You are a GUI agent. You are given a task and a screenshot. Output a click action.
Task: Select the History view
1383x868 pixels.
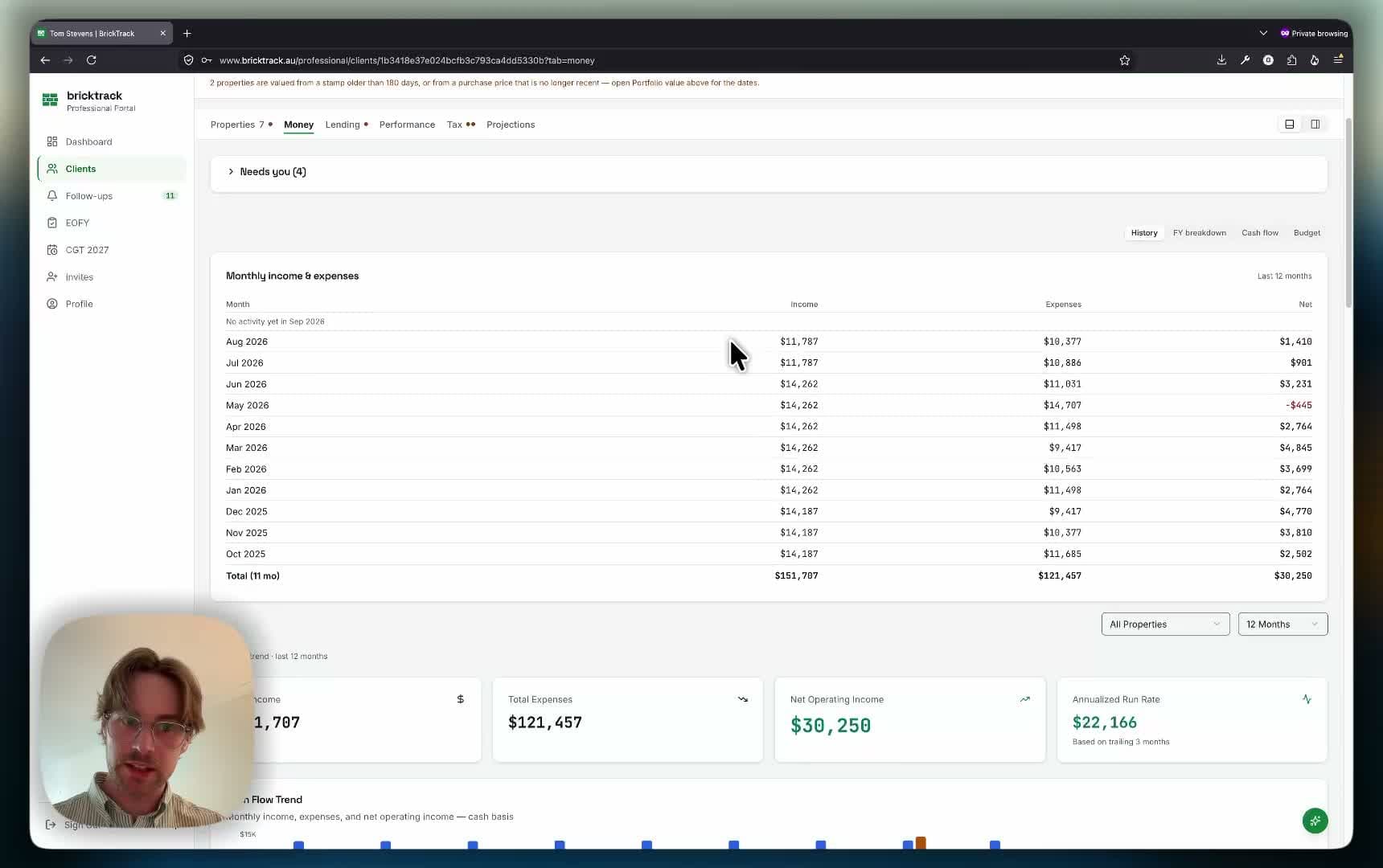pyautogui.click(x=1144, y=233)
